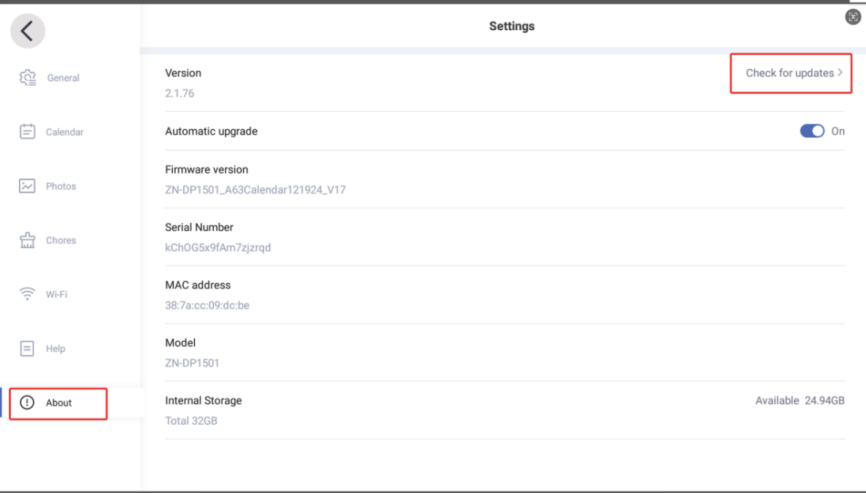Screen dimensions: 866x493
Task: Click the Chores sidebar icon
Action: 28,240
